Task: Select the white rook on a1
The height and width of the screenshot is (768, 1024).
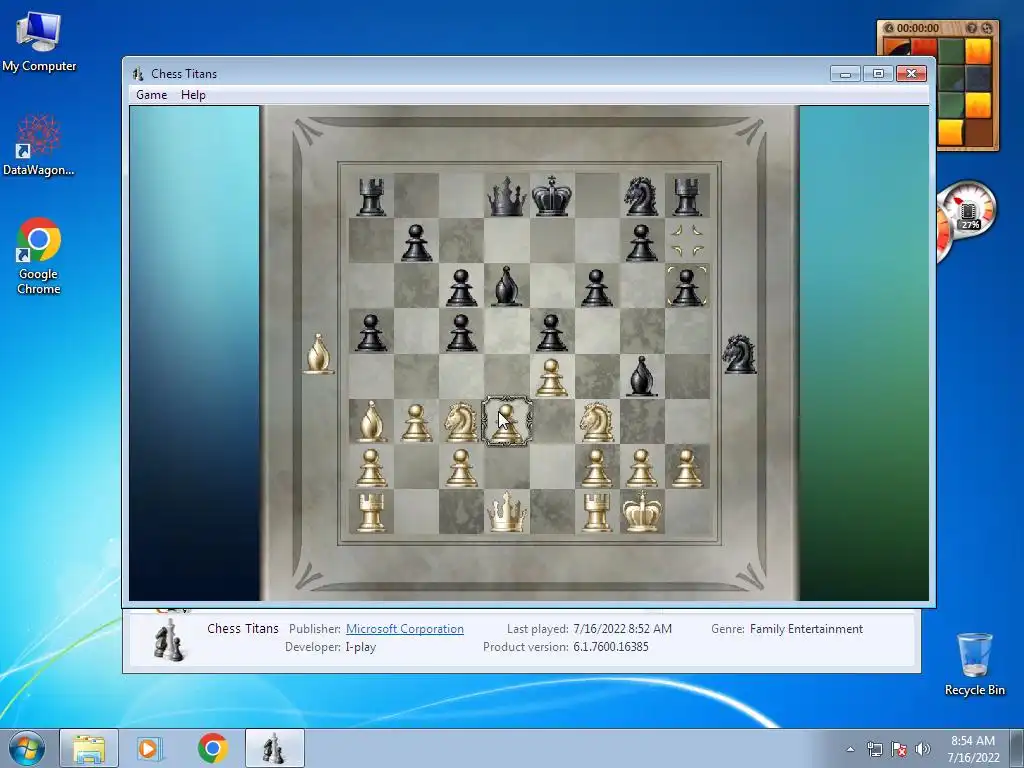Action: 371,513
